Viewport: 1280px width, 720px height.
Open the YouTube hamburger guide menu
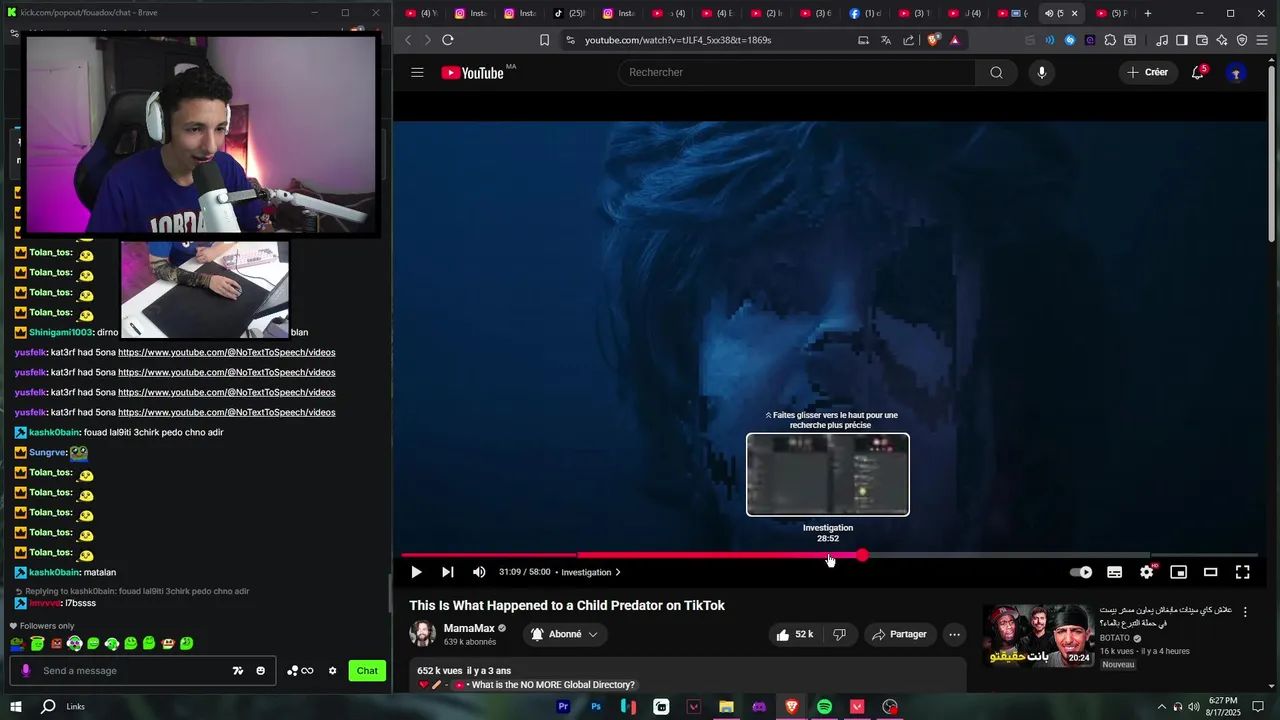click(x=417, y=73)
